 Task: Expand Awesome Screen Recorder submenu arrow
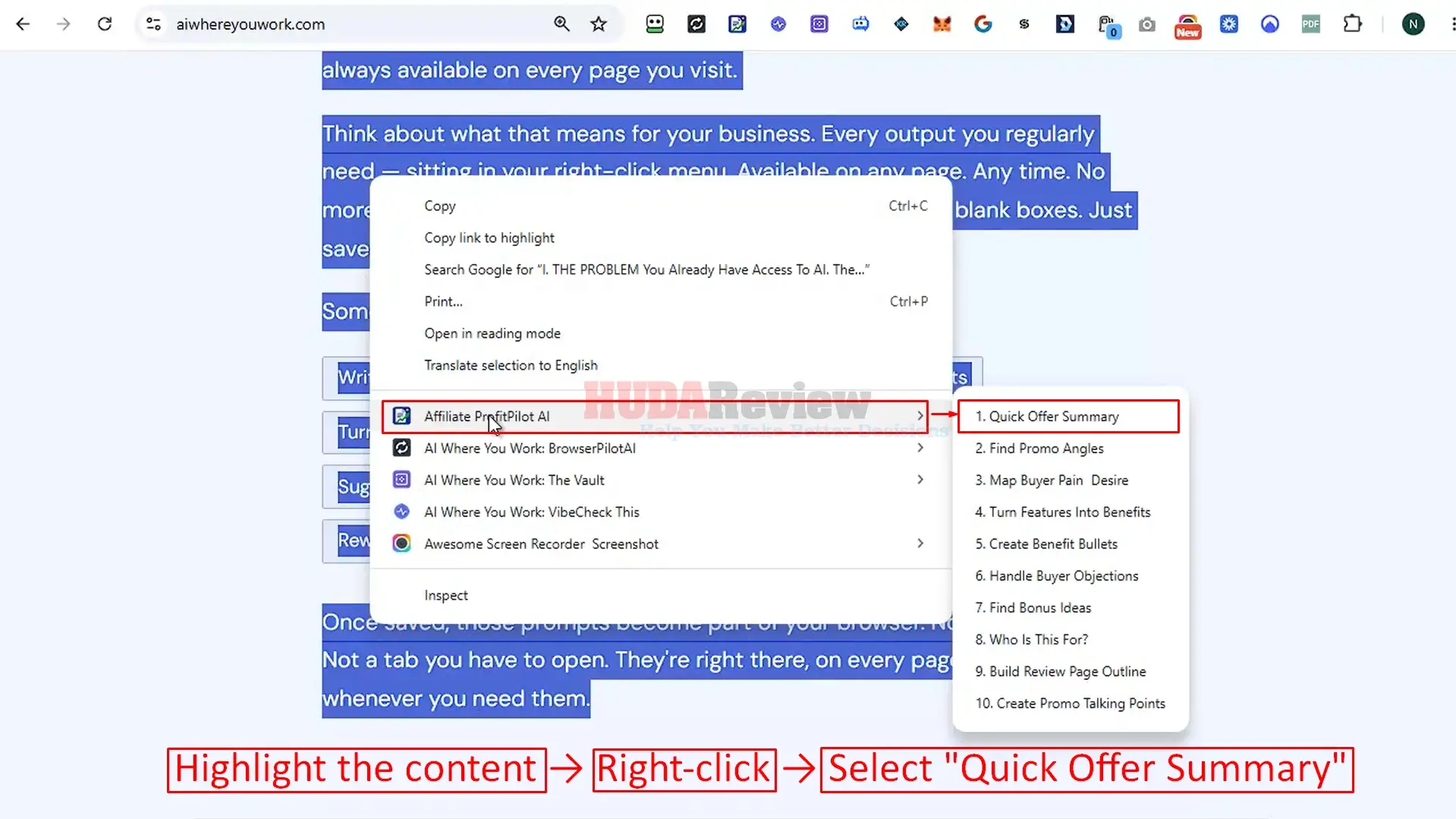(x=920, y=543)
